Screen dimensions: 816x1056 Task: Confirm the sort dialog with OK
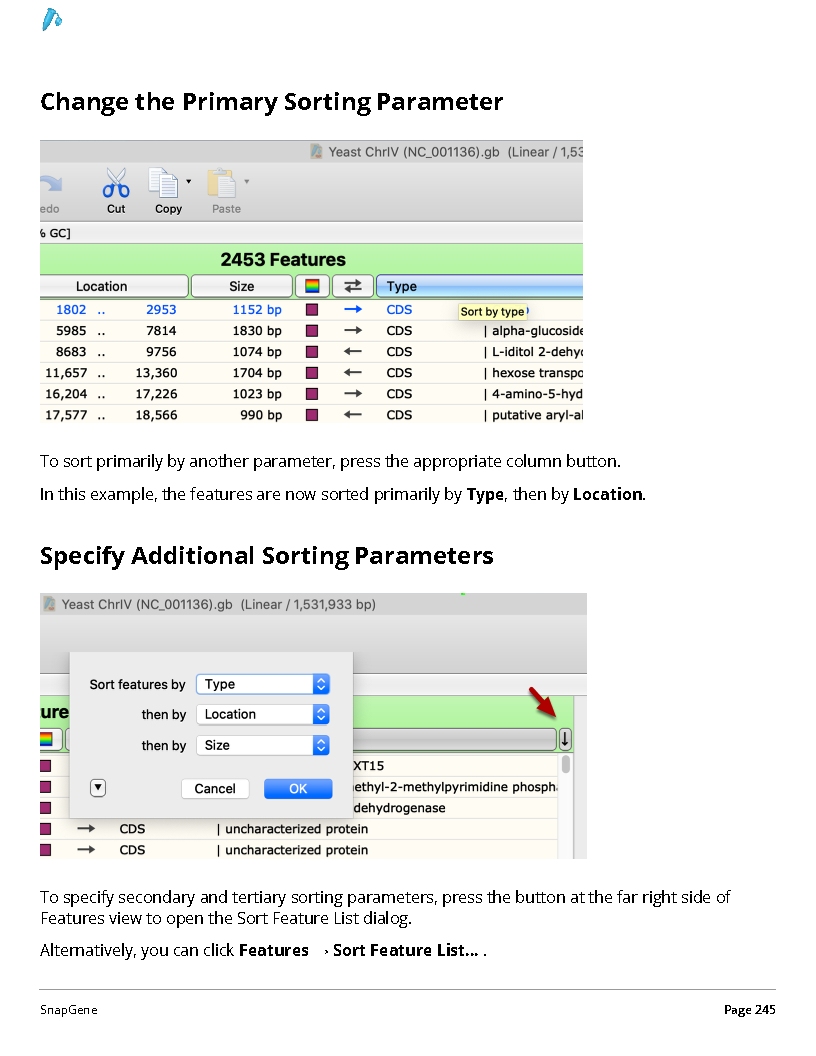(298, 789)
